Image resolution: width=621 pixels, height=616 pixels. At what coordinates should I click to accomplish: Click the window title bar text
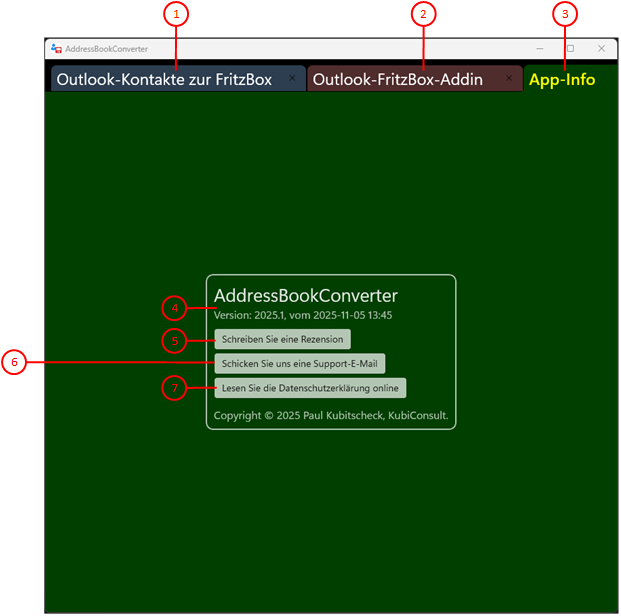click(107, 48)
